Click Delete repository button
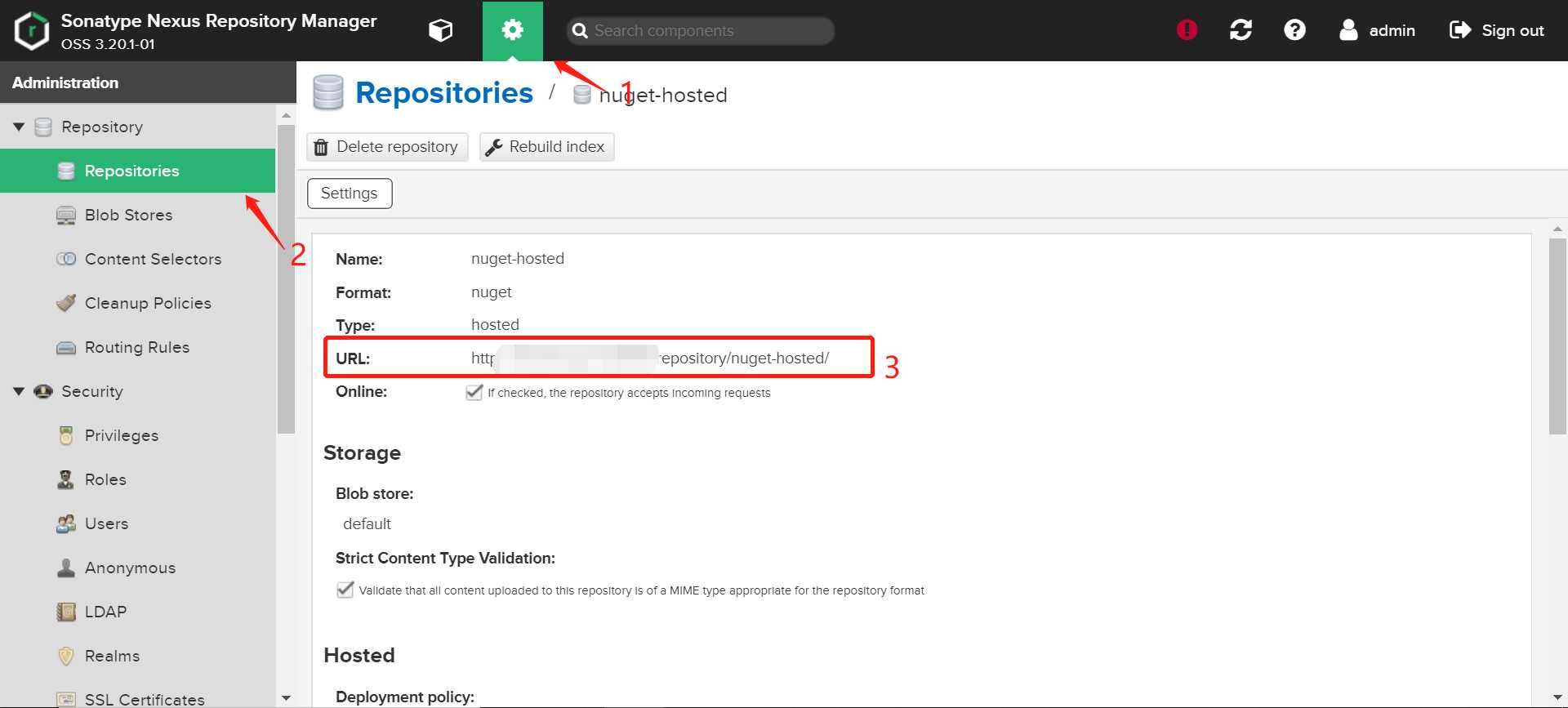This screenshot has width=1568, height=708. click(387, 147)
